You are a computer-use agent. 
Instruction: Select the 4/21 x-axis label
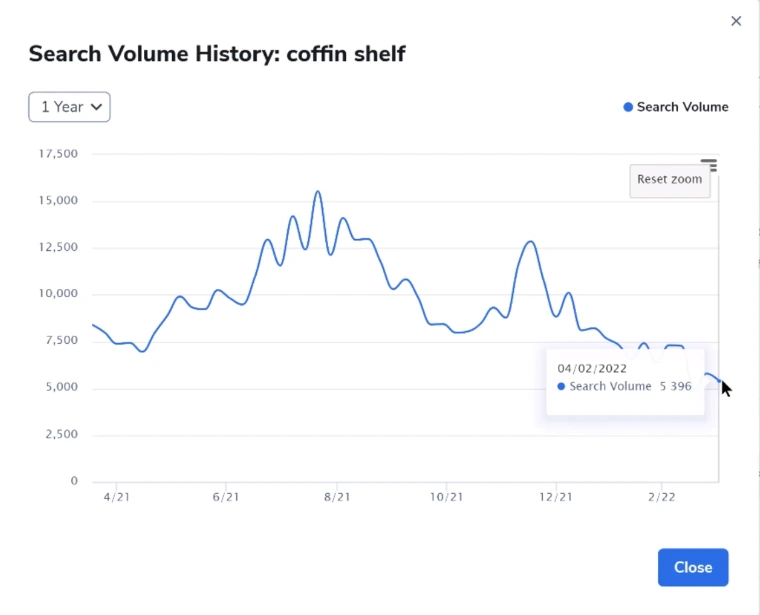coord(116,497)
